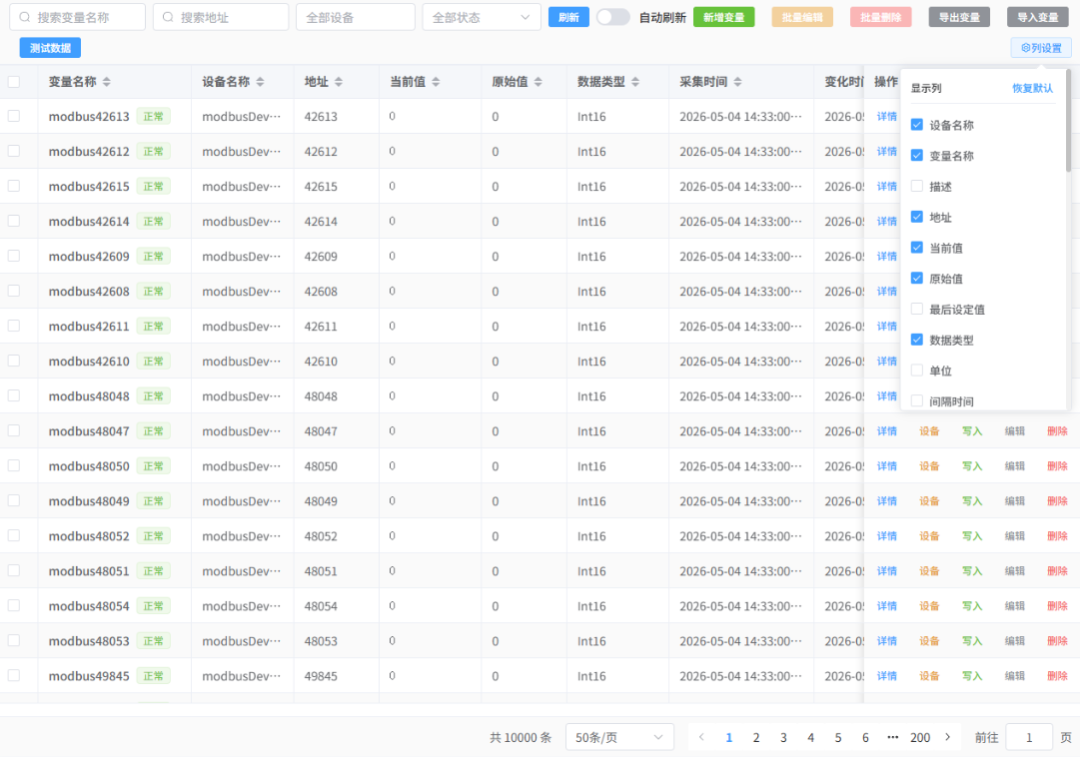Uncheck 地址 in display columns
This screenshot has height=757, width=1080.
(917, 217)
